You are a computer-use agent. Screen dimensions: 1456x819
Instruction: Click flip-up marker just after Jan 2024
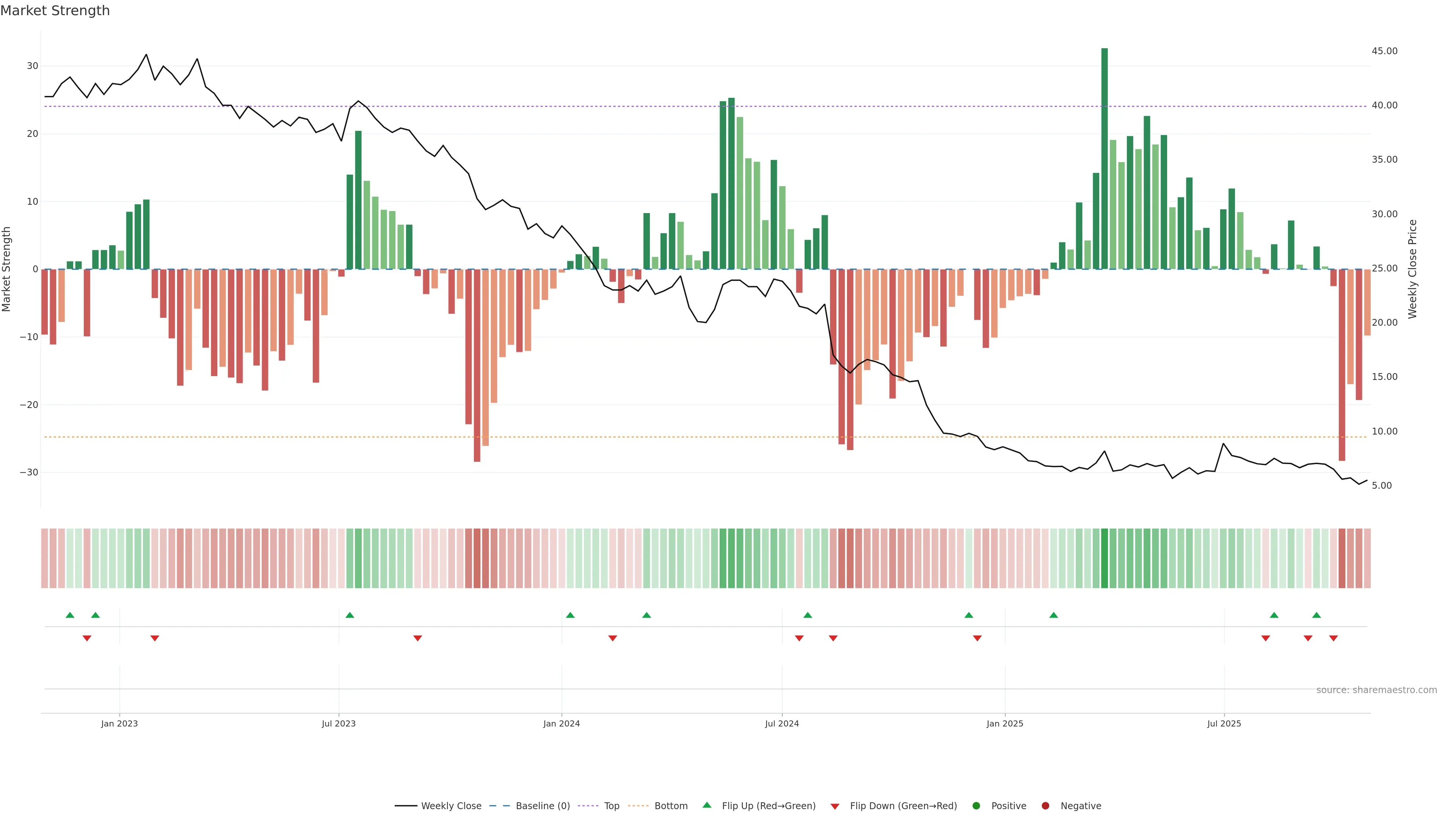click(570, 615)
